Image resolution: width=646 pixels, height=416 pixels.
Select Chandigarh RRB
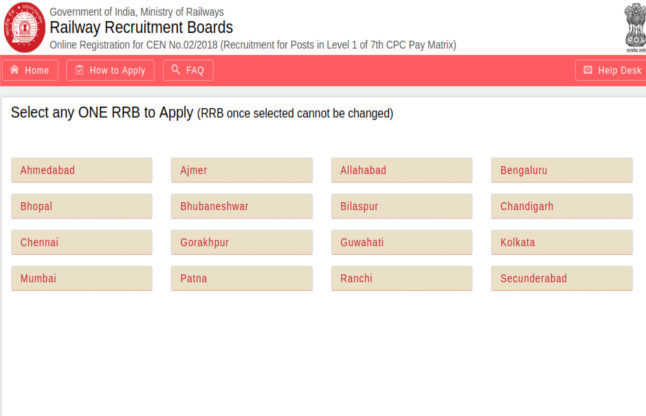coord(561,206)
